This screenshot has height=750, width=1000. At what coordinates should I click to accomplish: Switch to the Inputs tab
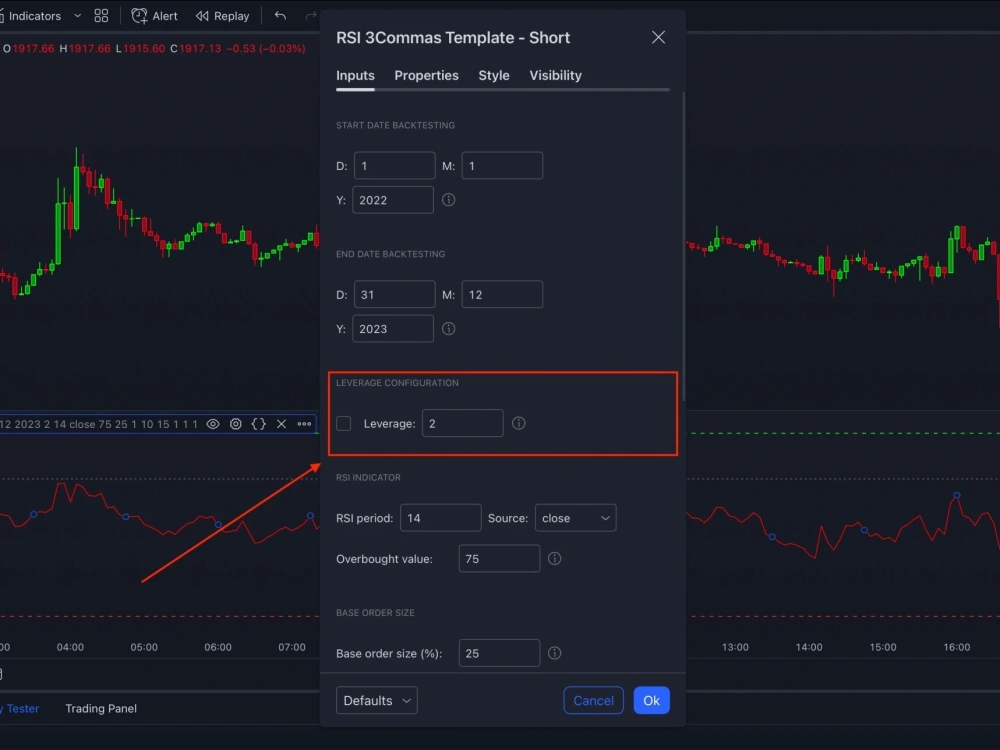tap(355, 75)
